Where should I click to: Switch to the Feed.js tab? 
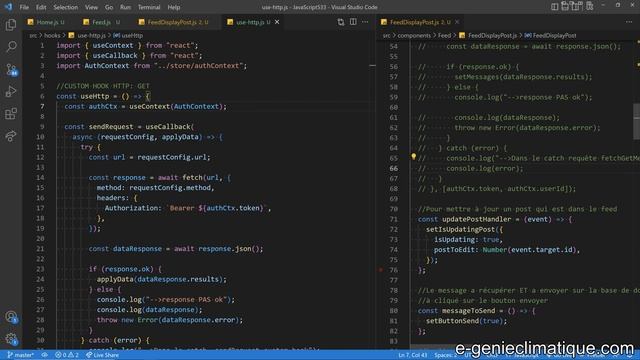[101, 22]
